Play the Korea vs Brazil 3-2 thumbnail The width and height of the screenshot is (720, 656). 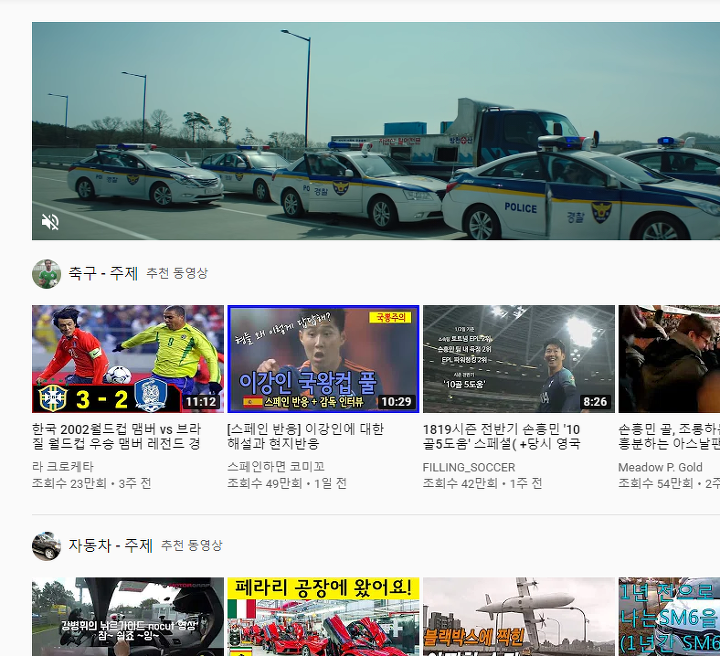click(x=128, y=359)
